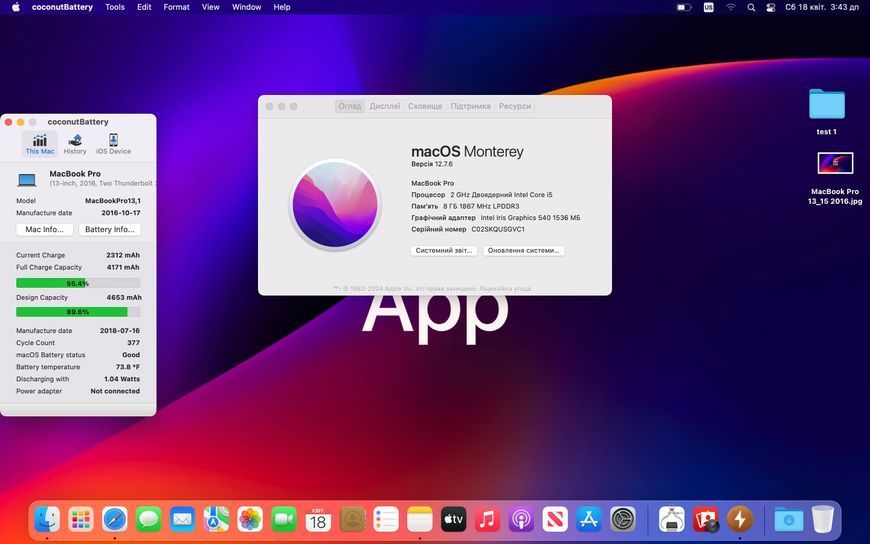The height and width of the screenshot is (544, 870).
Task: Open Music from the Dock
Action: point(487,520)
